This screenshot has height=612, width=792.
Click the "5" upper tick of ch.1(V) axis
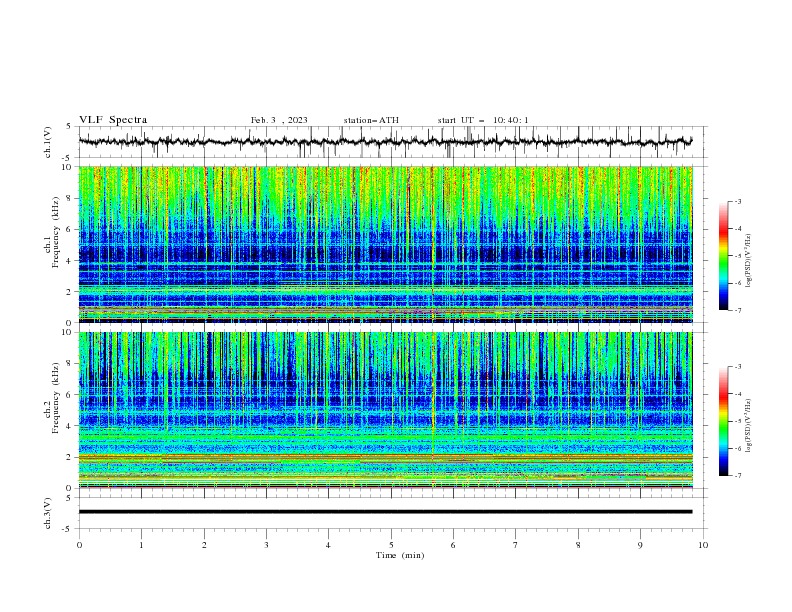(x=69, y=127)
